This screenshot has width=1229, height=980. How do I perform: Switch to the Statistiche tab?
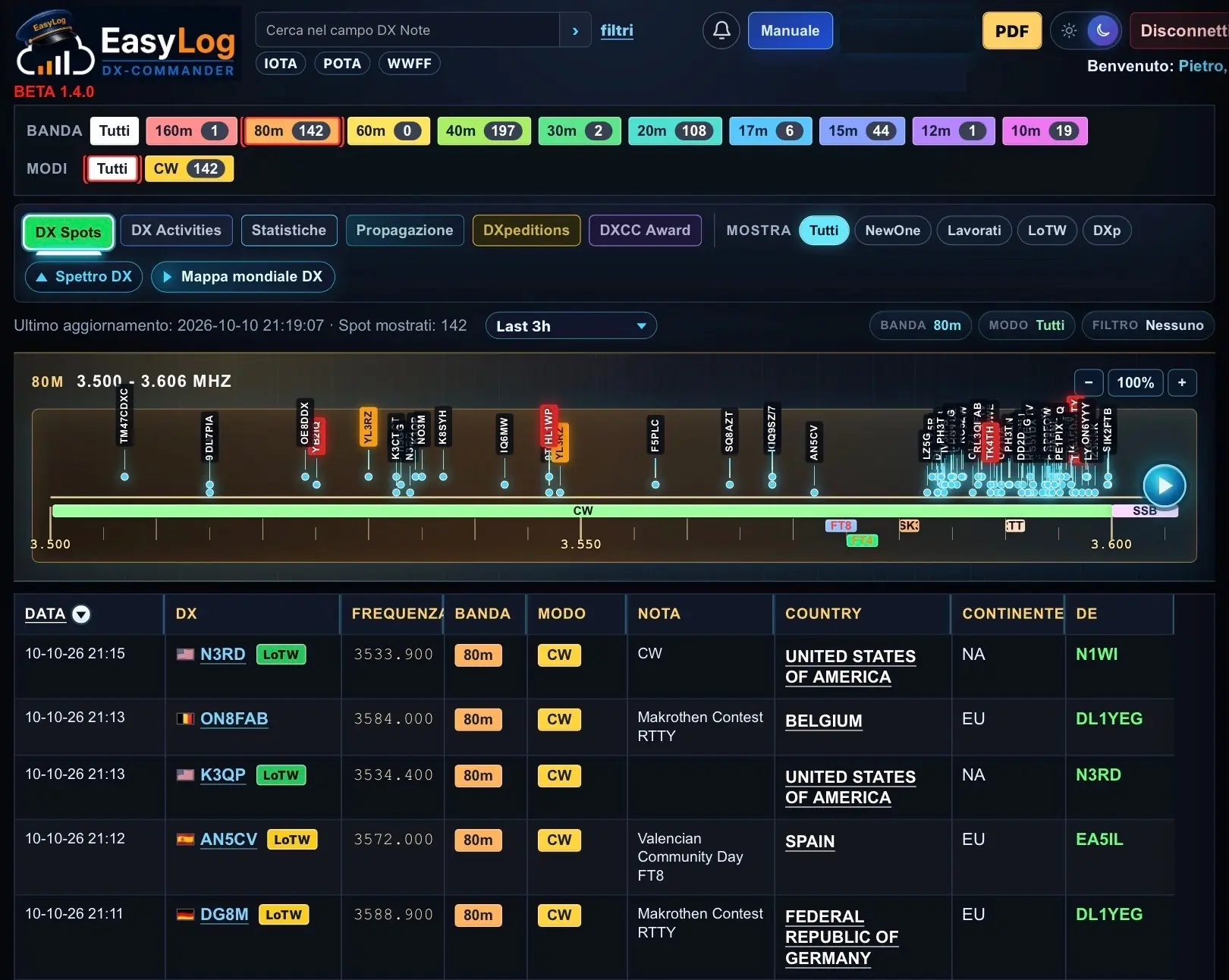coord(289,231)
